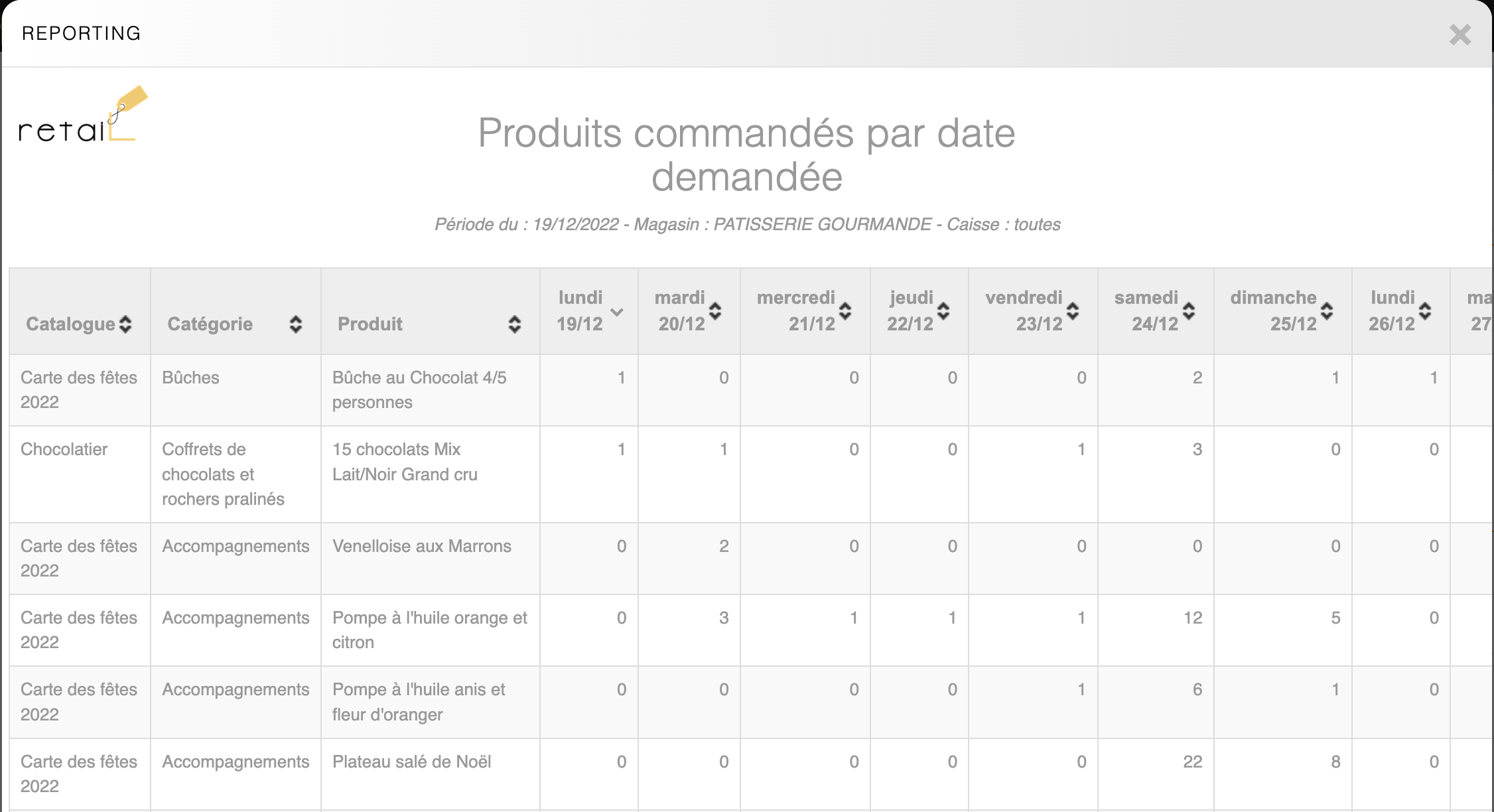The image size is (1494, 812).
Task: Click the mercredi 21/12 sort icon
Action: [845, 311]
